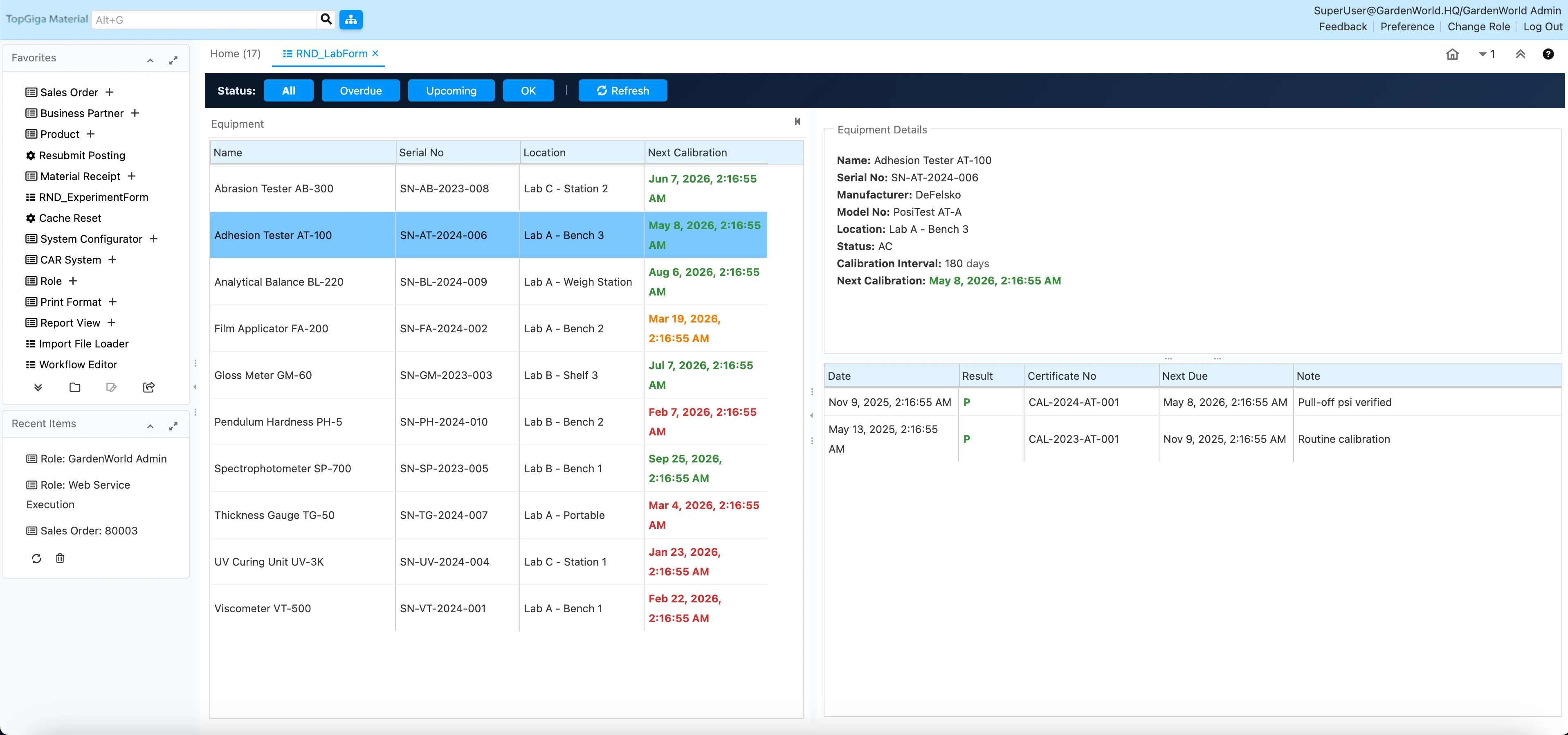
Task: Click the Refresh button
Action: 622,91
